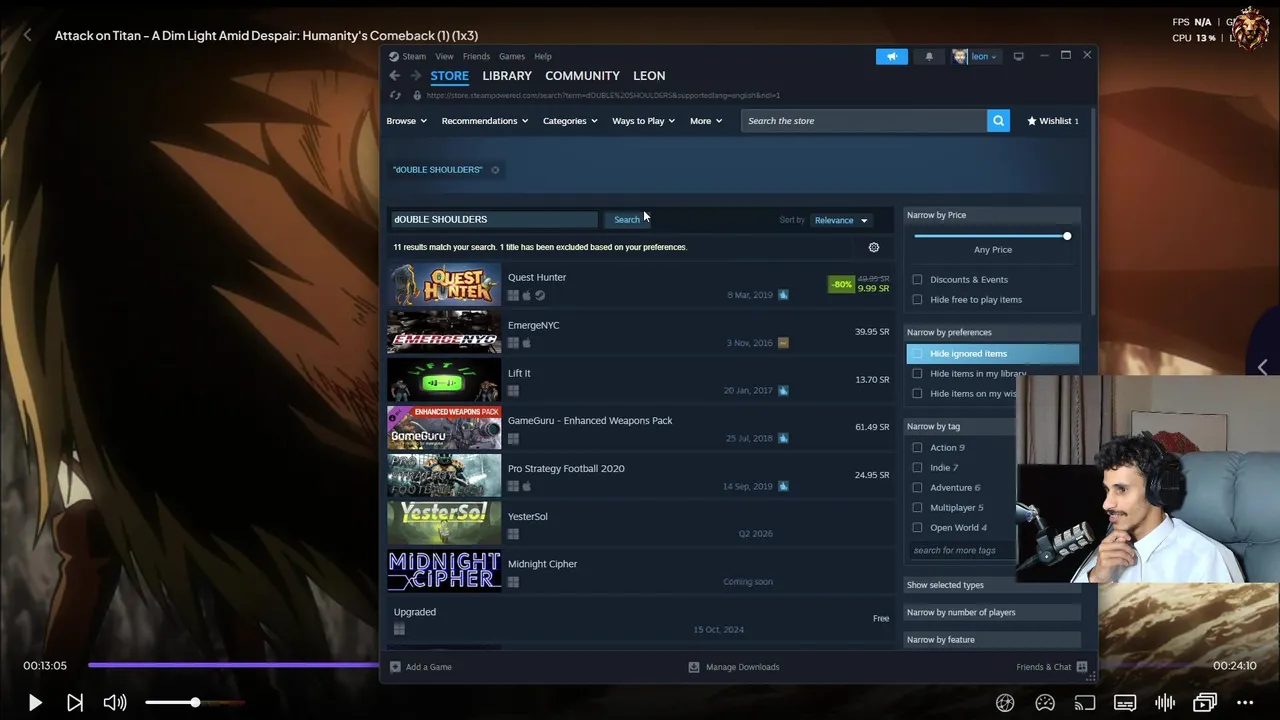Open the Ways to Play dropdown

[x=643, y=121]
